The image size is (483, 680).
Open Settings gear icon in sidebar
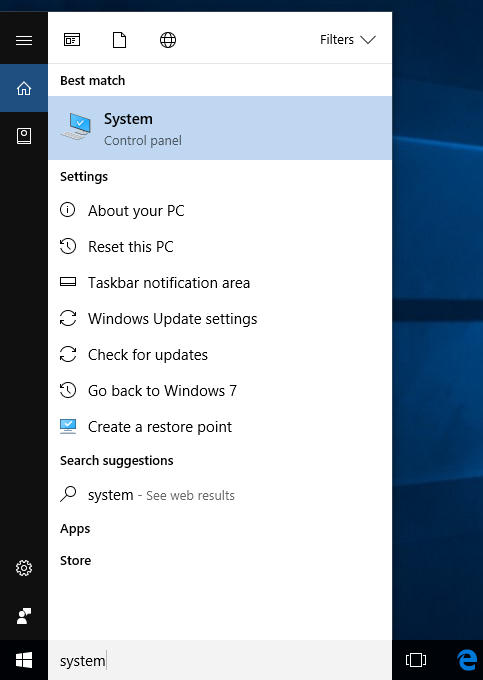24,568
